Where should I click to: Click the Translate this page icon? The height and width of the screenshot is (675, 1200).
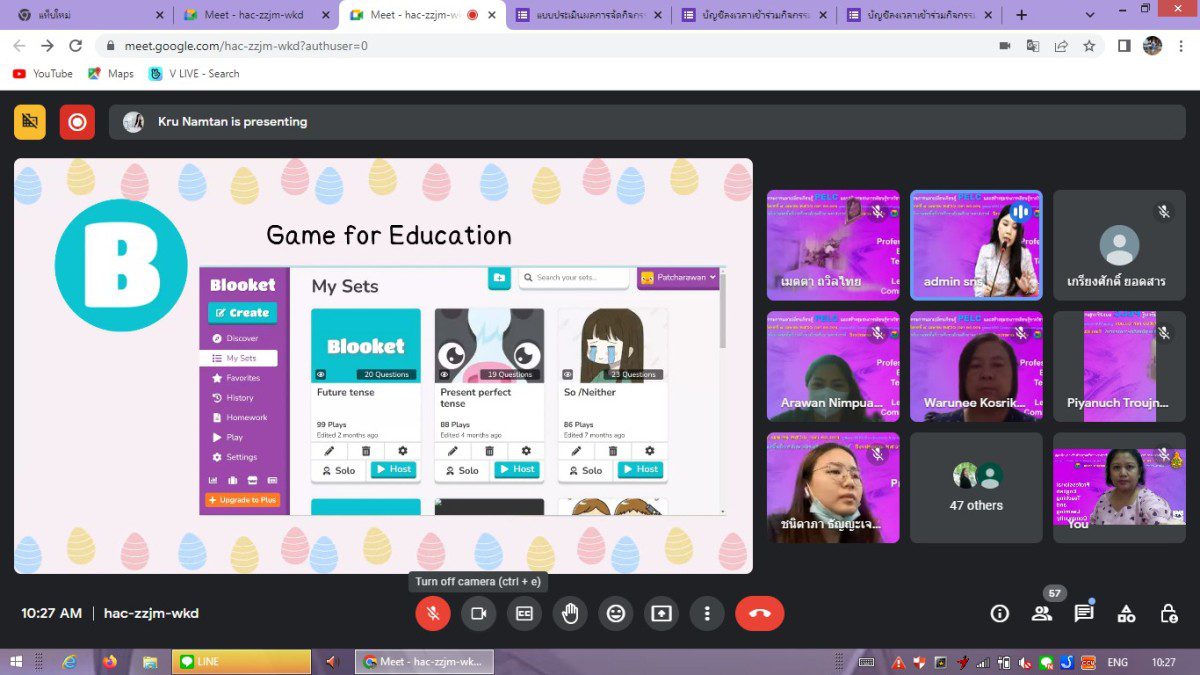point(1033,46)
